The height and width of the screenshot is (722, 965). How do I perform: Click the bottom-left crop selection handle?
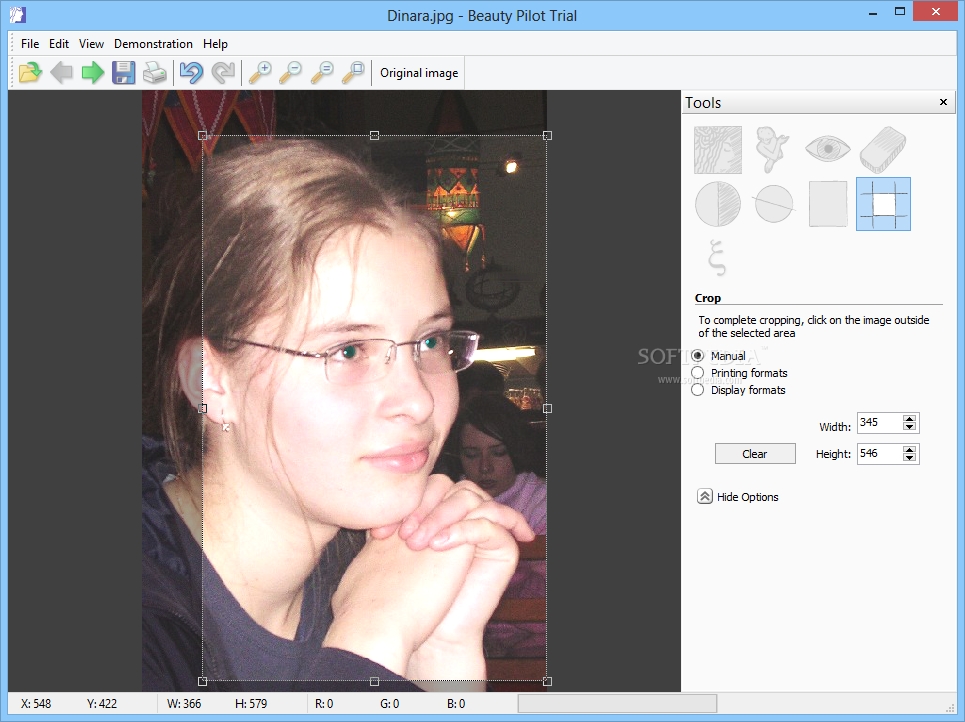click(x=202, y=681)
